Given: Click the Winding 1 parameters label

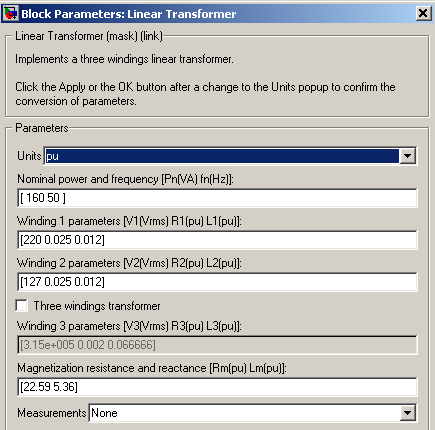Looking at the screenshot, I should tap(129, 221).
